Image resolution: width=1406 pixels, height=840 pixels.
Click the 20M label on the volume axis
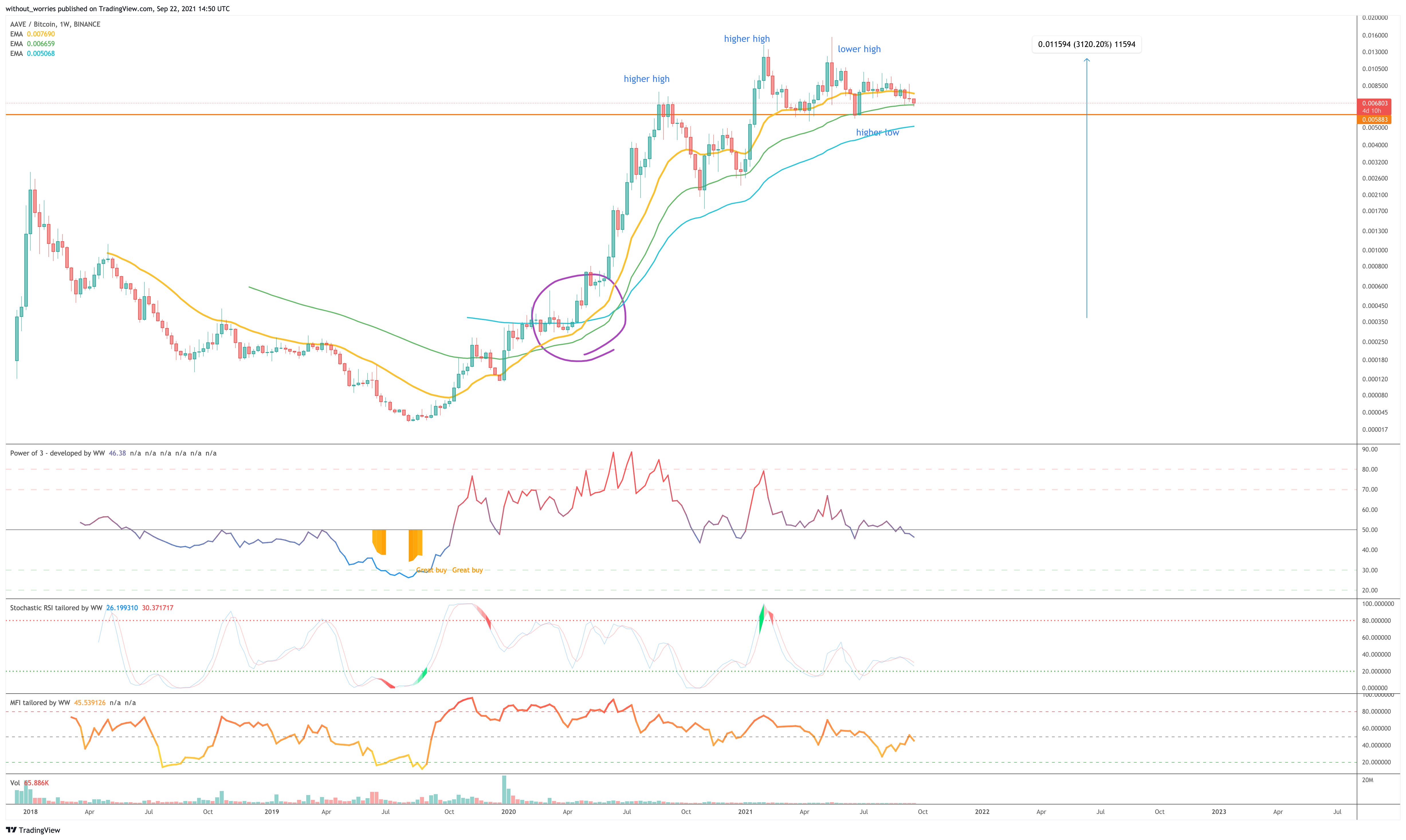tap(1368, 780)
